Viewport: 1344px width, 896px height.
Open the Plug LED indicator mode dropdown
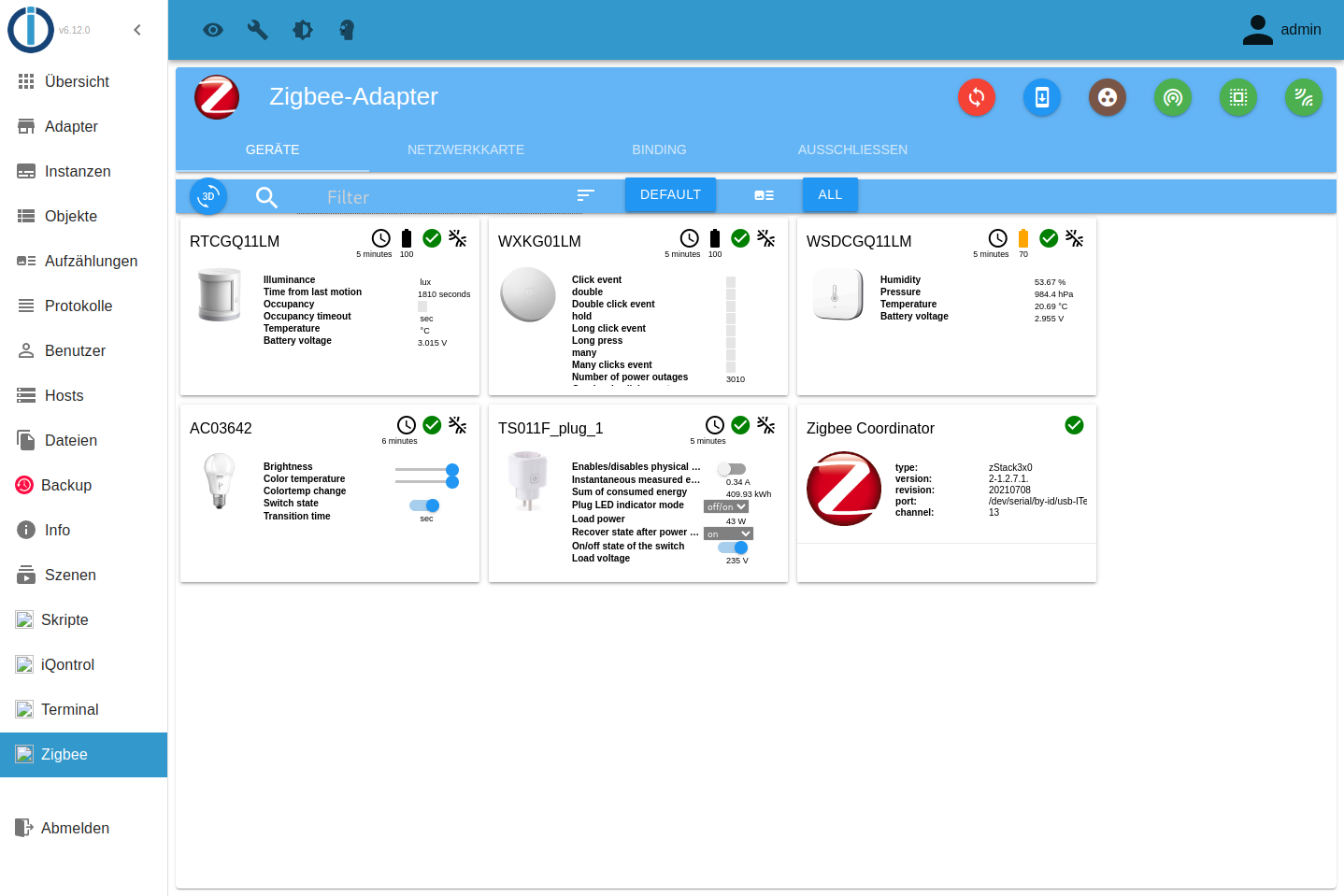[726, 506]
